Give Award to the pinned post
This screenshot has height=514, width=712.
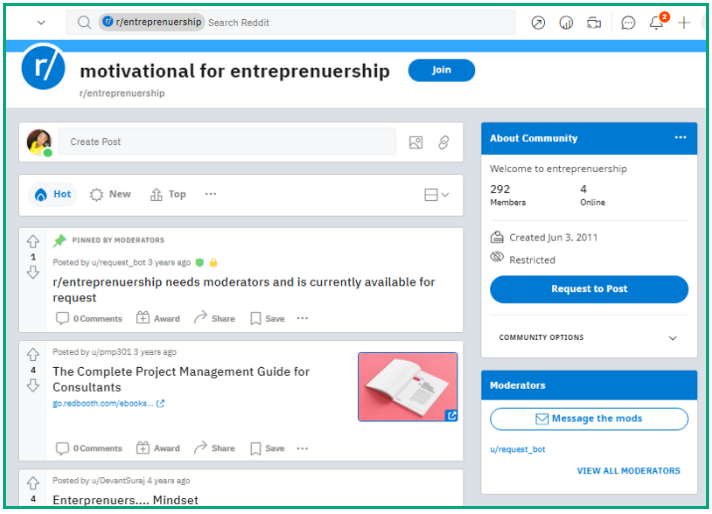(x=158, y=318)
